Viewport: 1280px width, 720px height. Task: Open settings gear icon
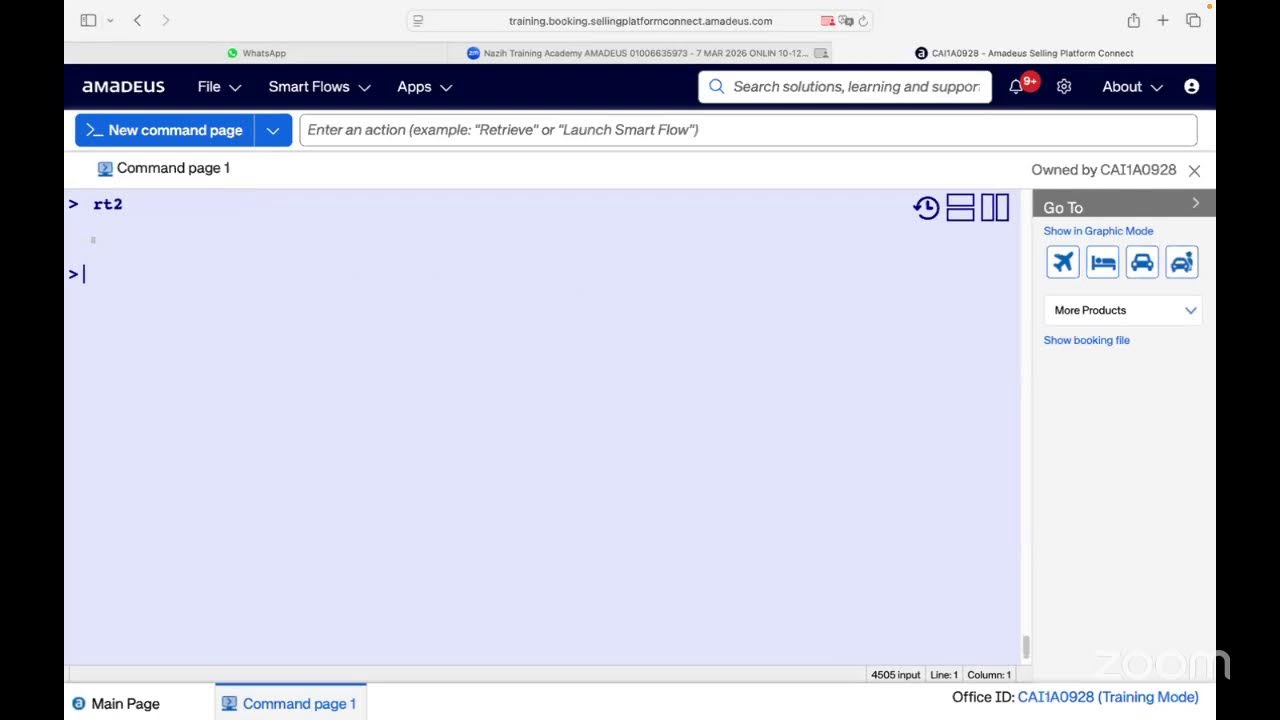pos(1064,87)
